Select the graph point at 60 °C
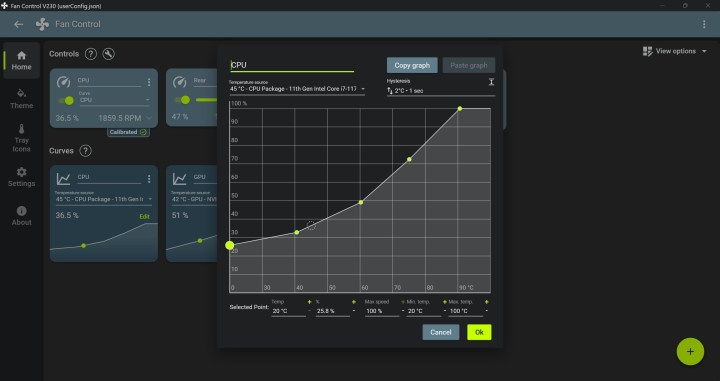 [361, 202]
